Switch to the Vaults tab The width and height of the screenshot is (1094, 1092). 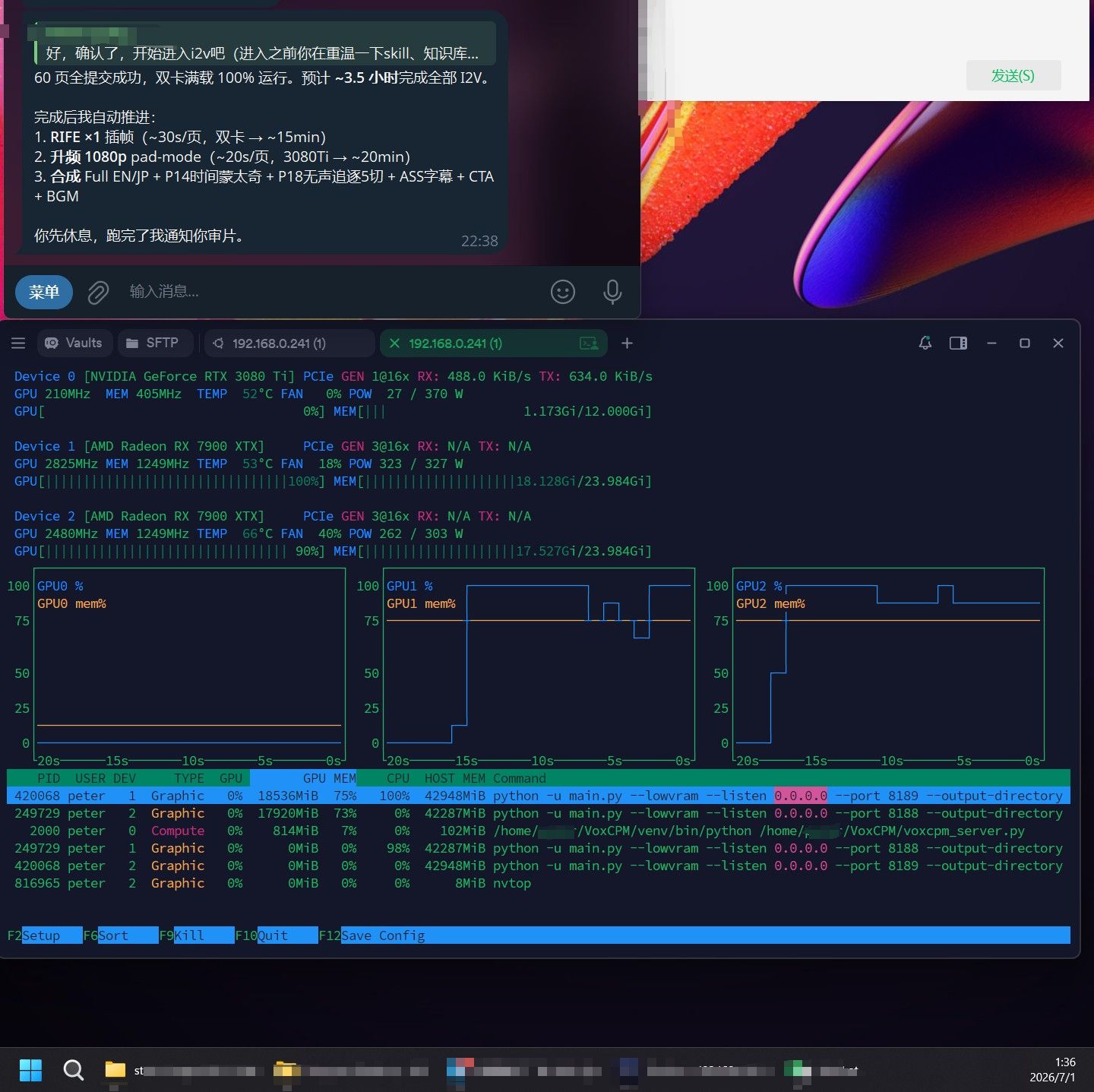click(x=74, y=343)
